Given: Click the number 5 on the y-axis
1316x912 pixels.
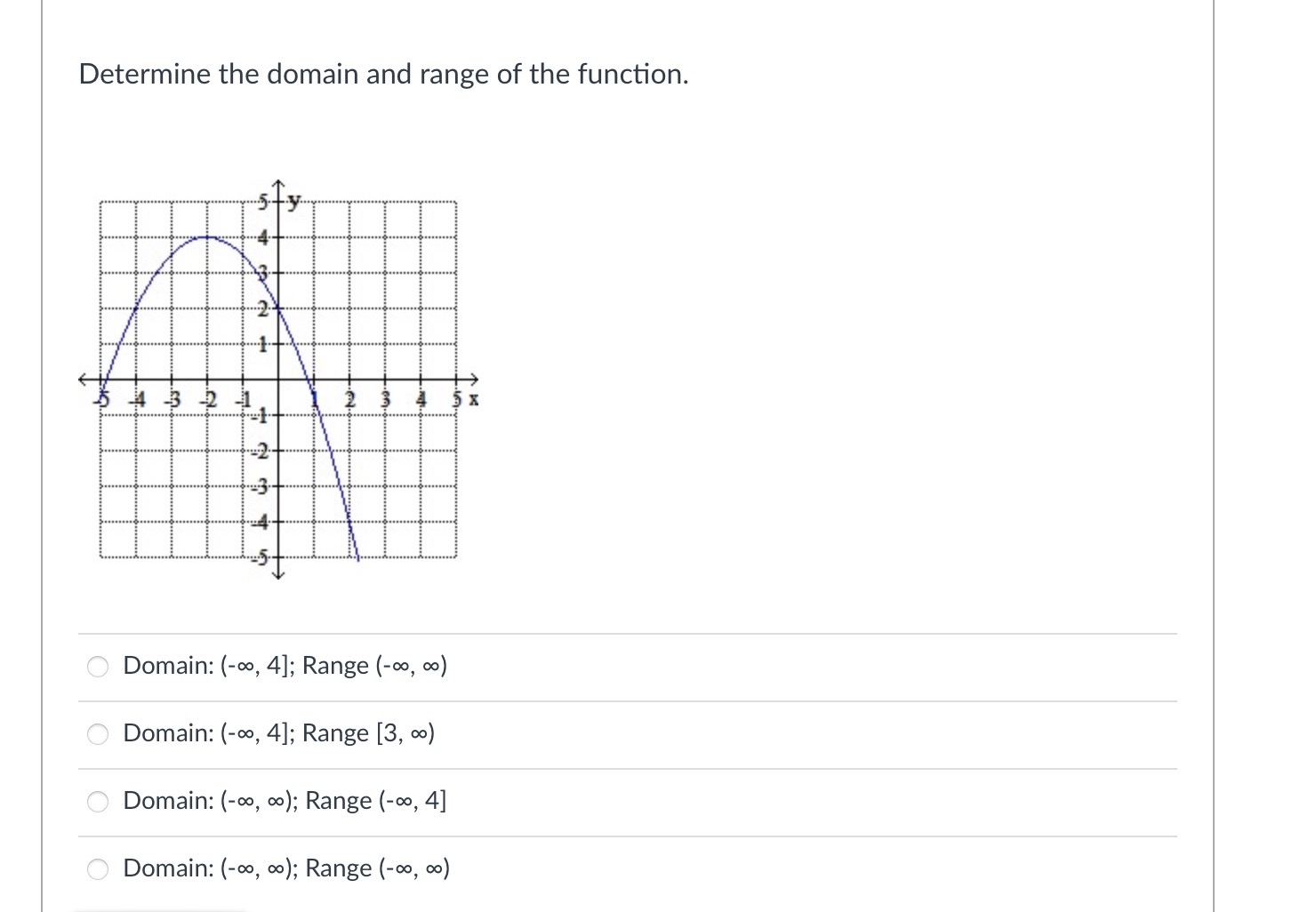Looking at the screenshot, I should pyautogui.click(x=263, y=200).
